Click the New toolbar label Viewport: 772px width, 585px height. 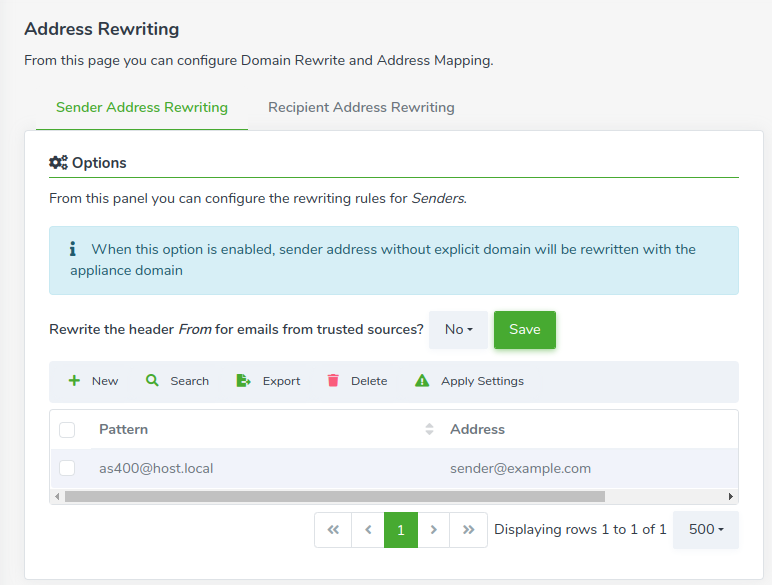(105, 381)
